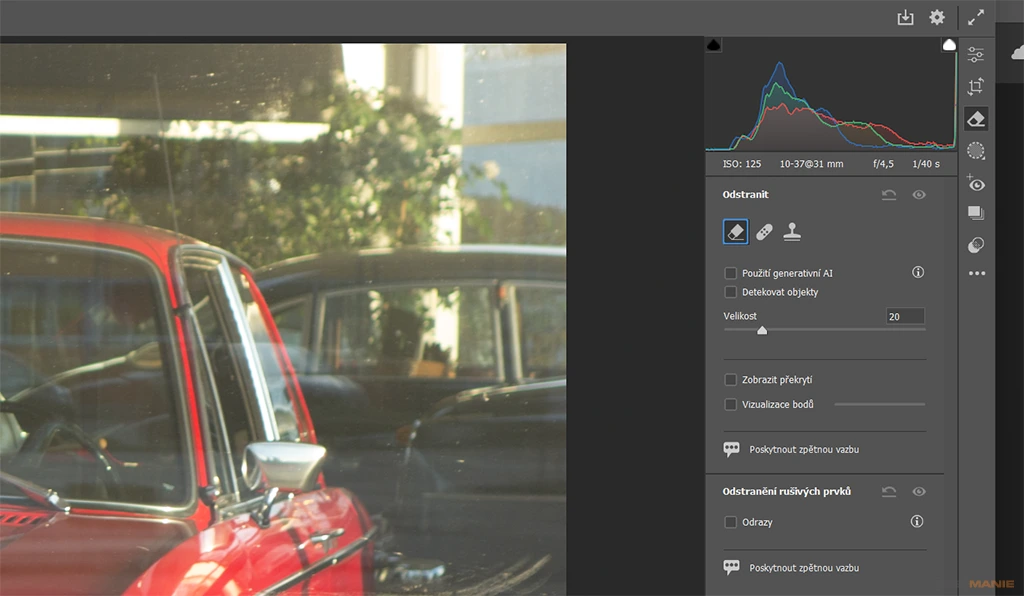Image resolution: width=1024 pixels, height=596 pixels.
Task: Check Detekovat objekty
Action: tap(731, 292)
